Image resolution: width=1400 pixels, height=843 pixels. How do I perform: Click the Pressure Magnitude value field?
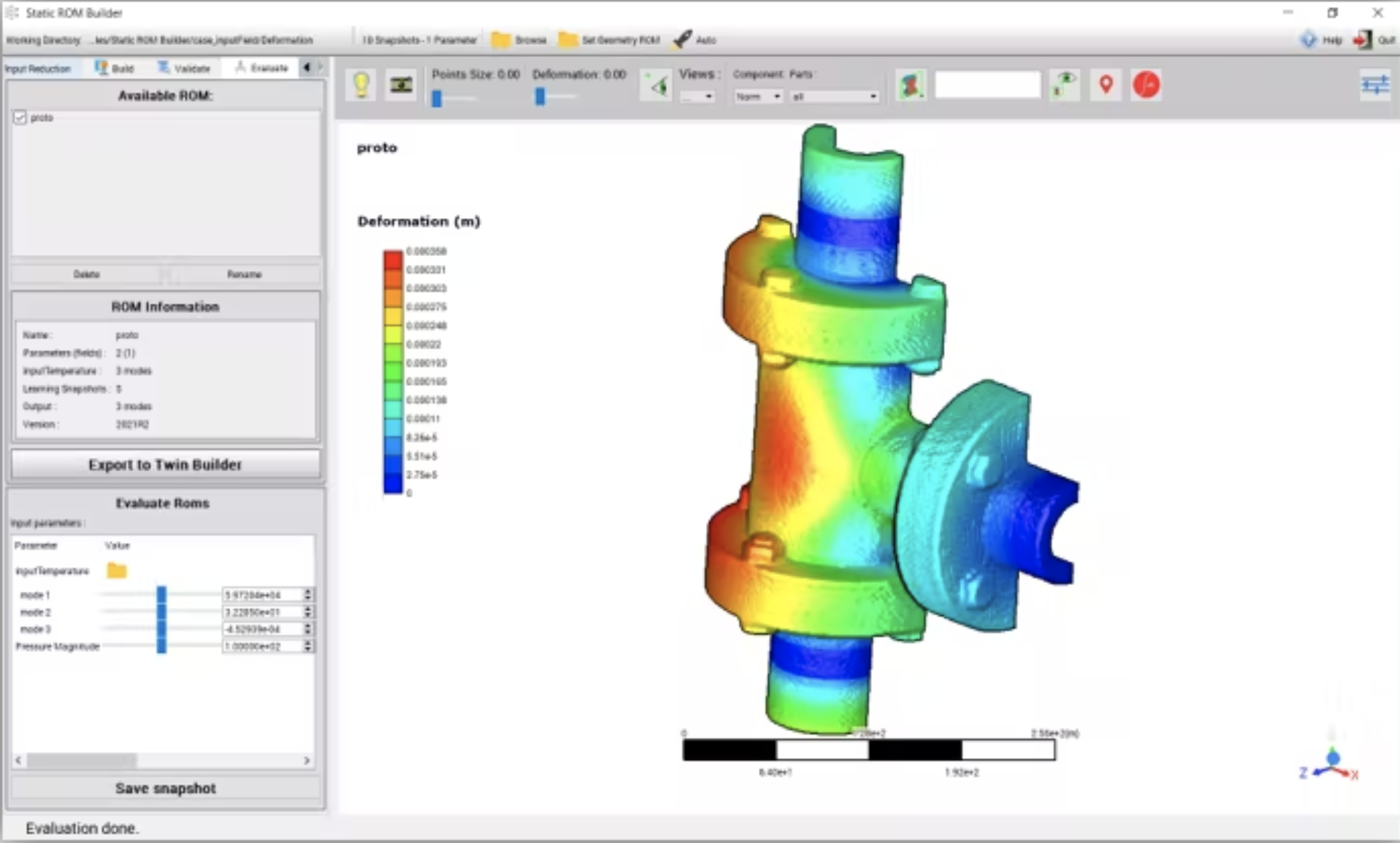(x=262, y=646)
